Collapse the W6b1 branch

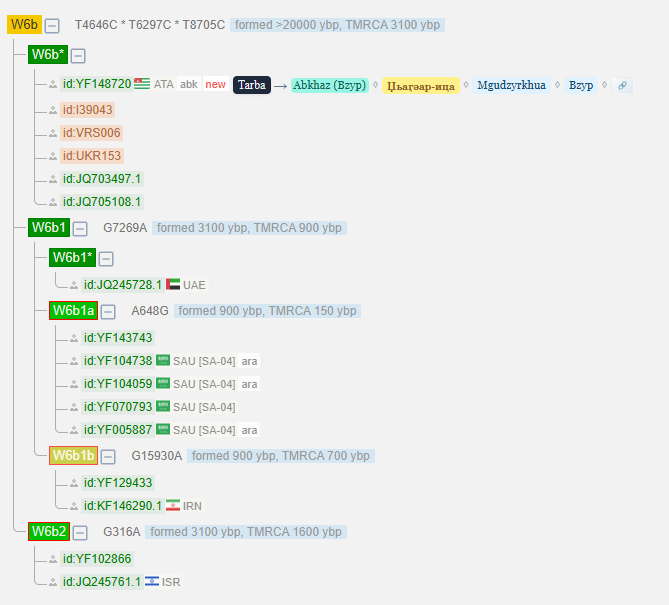(80, 229)
